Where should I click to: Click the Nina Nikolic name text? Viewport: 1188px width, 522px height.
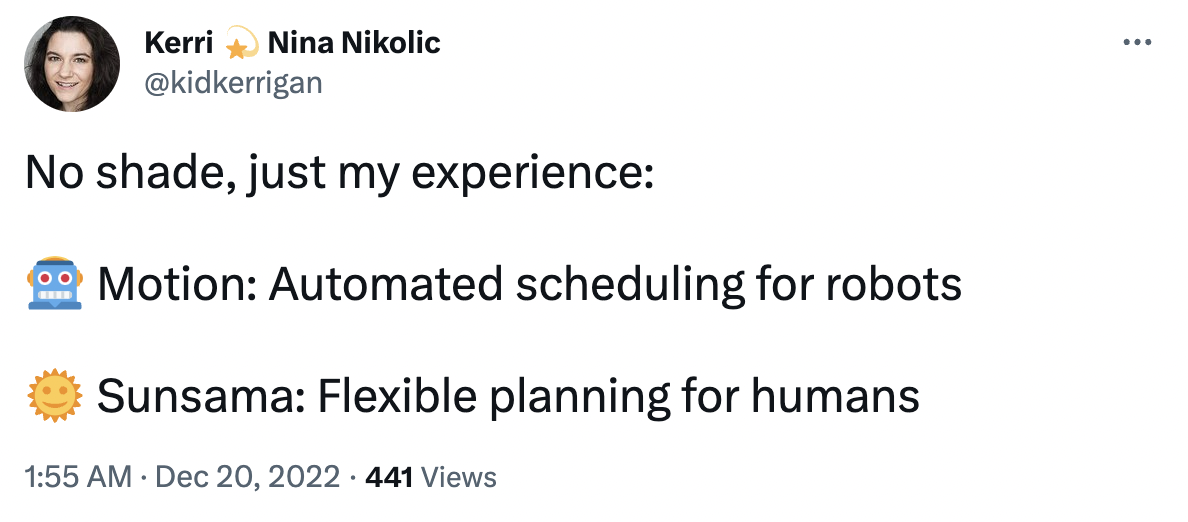tap(354, 43)
